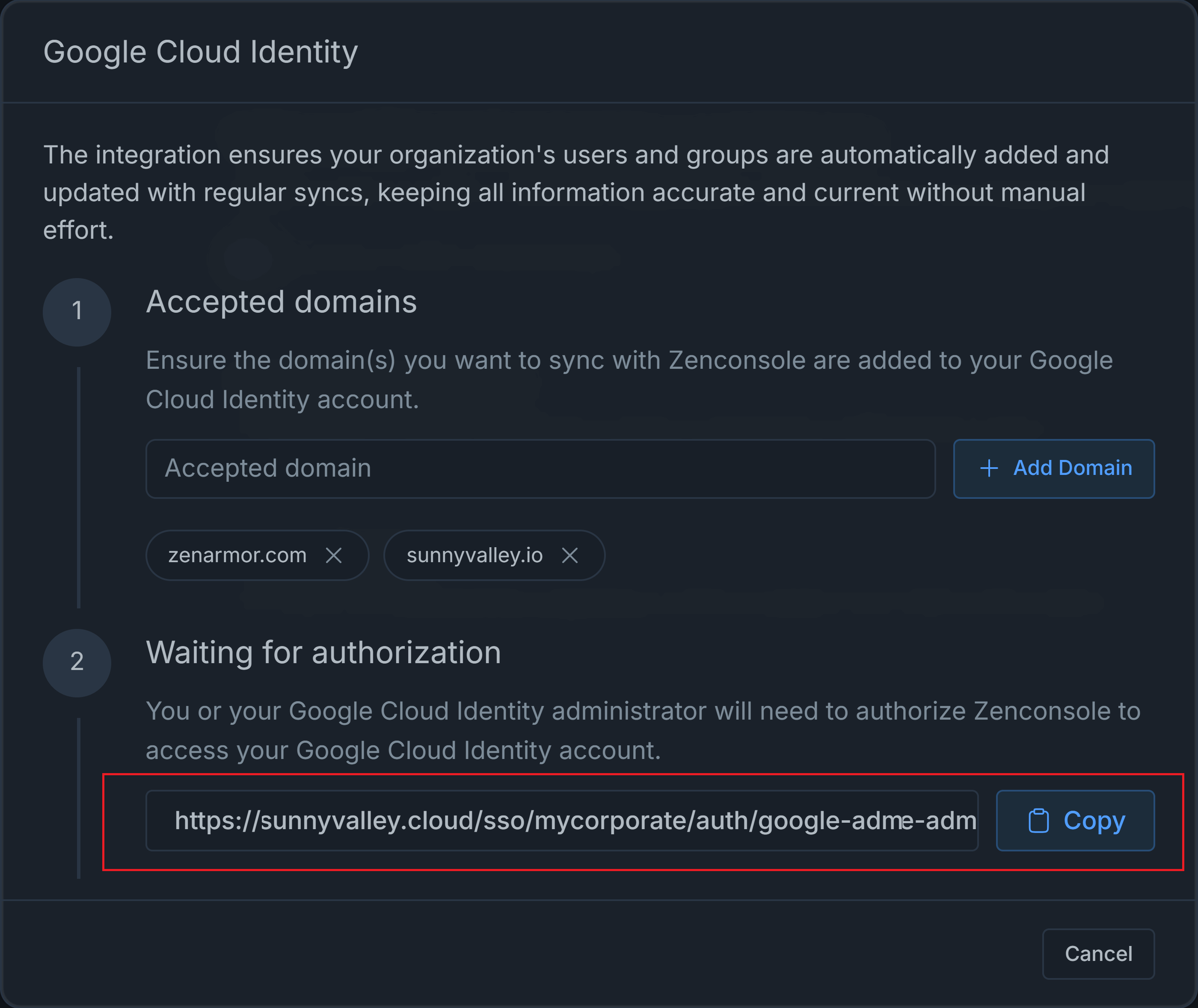Viewport: 1198px width, 1008px height.
Task: Select the zenarmor.com chip label
Action: [237, 555]
